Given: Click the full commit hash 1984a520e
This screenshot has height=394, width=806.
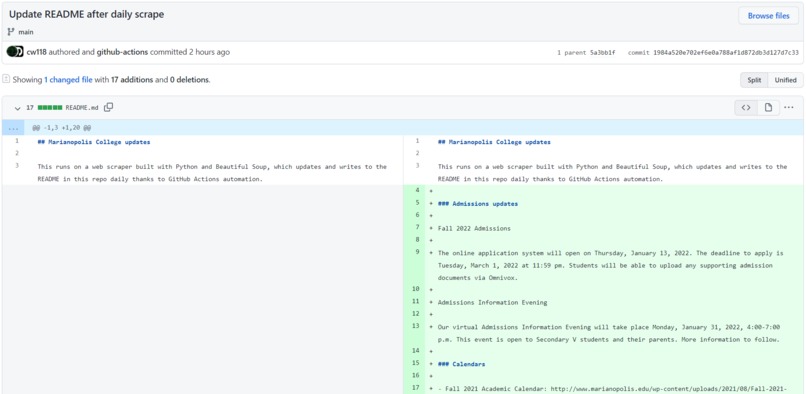Looking at the screenshot, I should click(x=726, y=52).
